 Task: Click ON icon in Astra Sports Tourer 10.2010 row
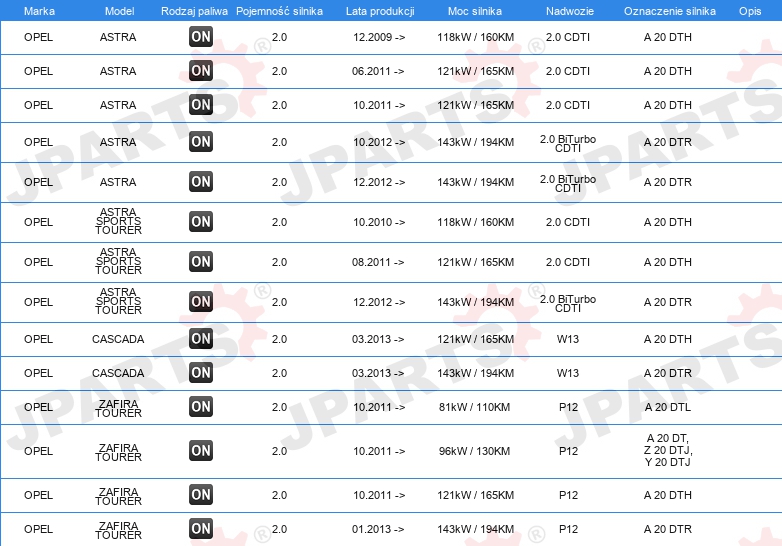(201, 221)
